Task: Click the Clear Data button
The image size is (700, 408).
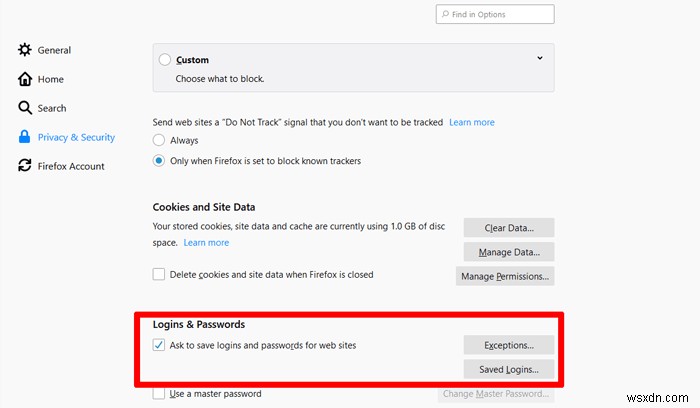Action: click(x=509, y=228)
